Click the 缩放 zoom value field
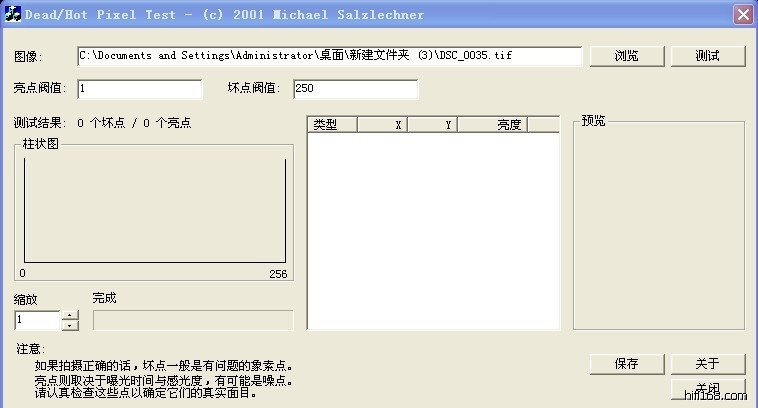Image resolution: width=758 pixels, height=408 pixels. coord(37,320)
